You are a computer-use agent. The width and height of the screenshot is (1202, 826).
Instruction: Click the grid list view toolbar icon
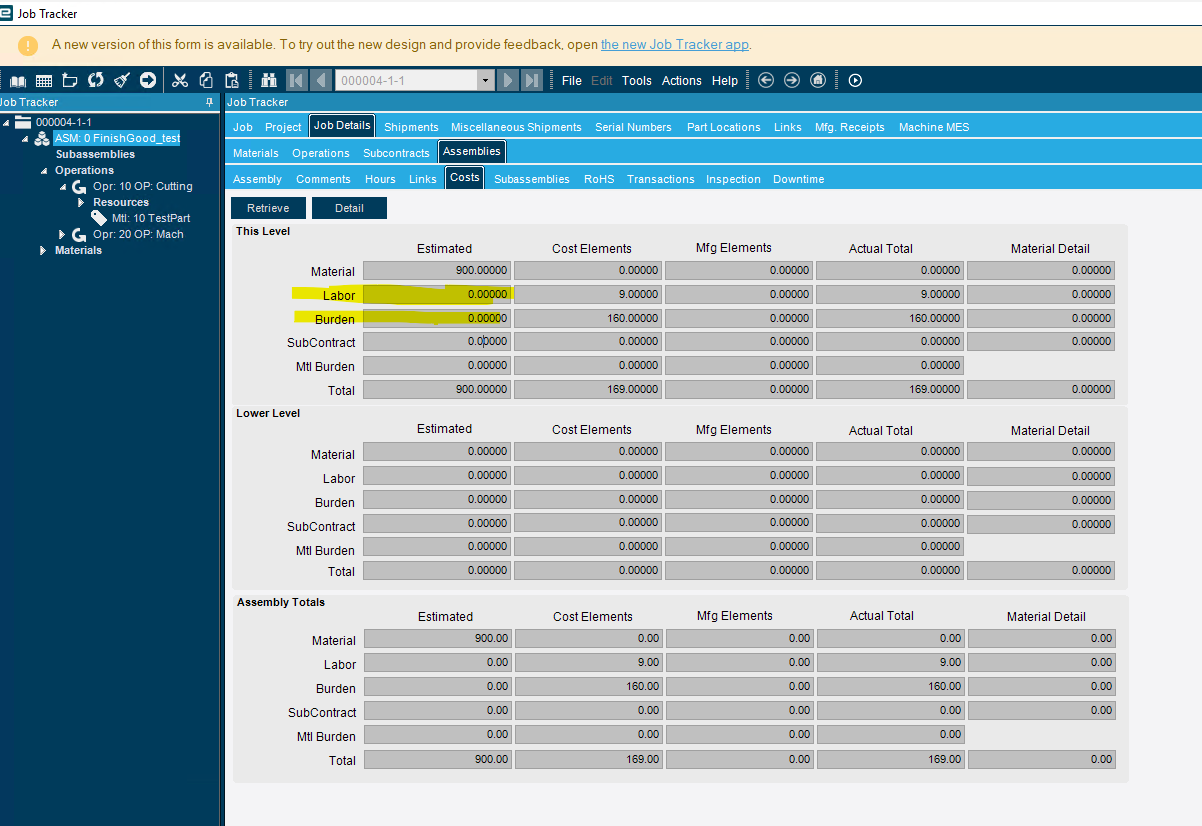(x=44, y=80)
